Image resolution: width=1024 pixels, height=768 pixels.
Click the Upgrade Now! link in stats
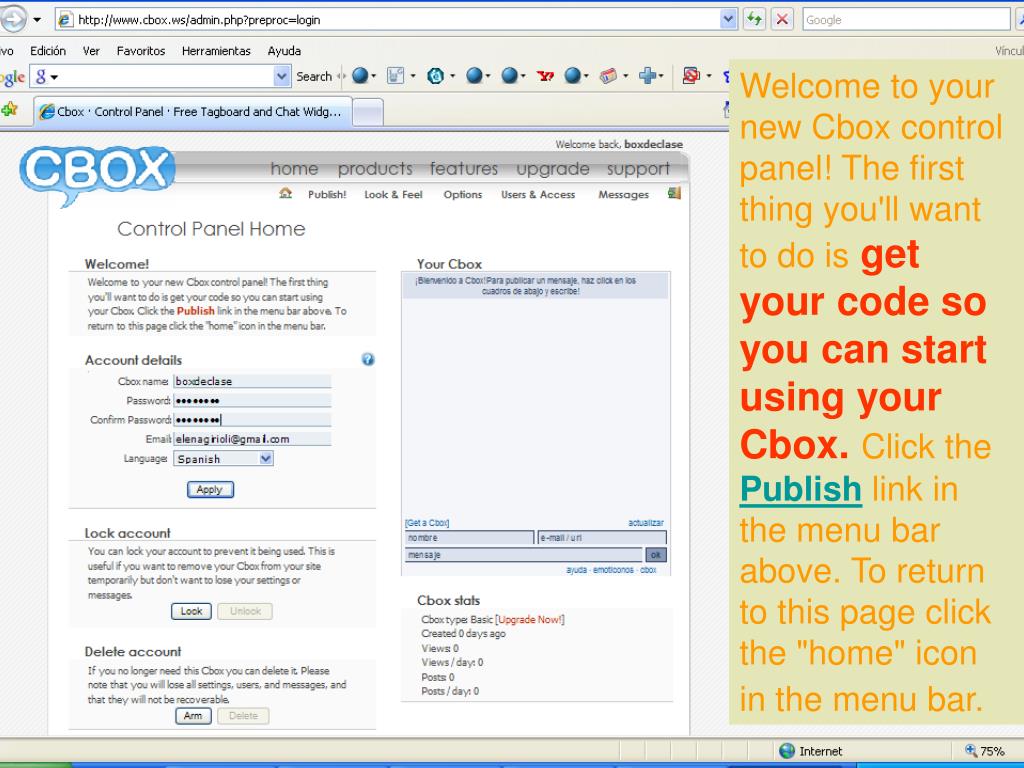point(530,620)
